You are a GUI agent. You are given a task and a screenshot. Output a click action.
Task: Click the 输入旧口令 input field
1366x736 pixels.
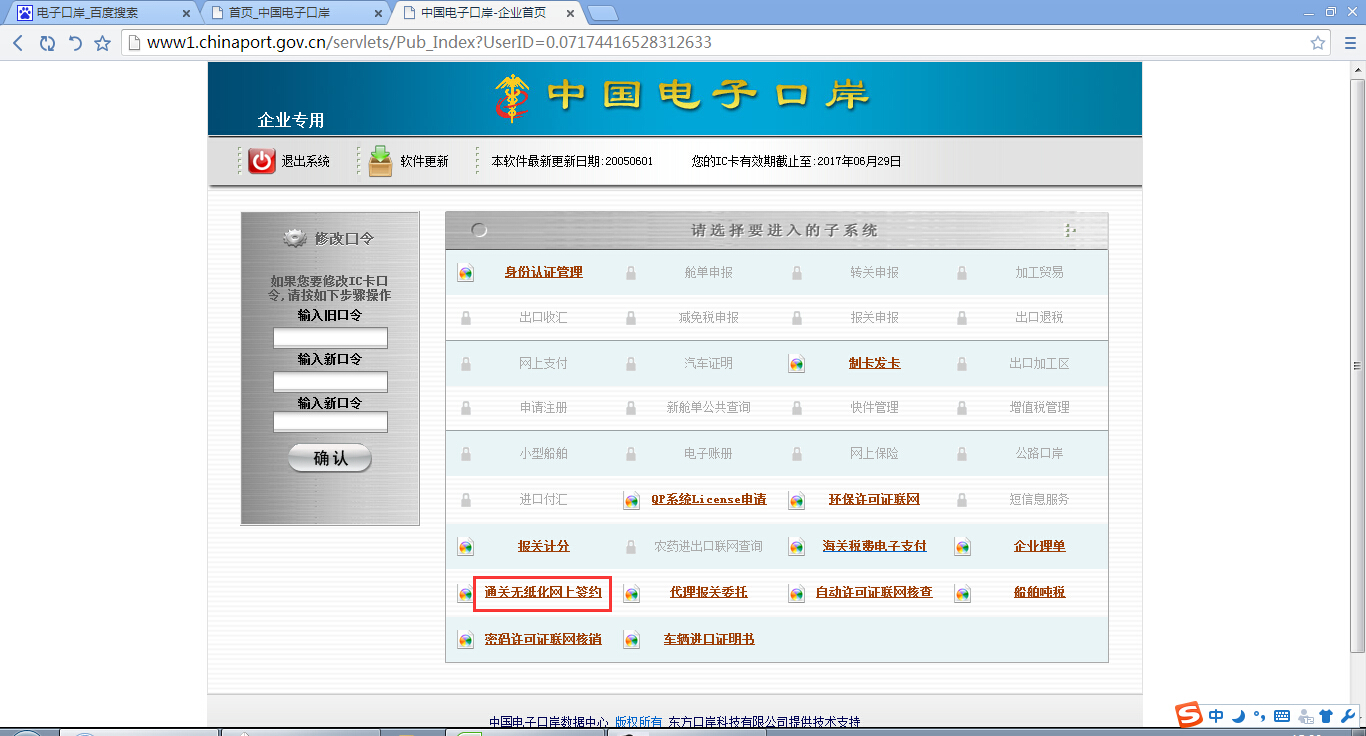click(330, 338)
